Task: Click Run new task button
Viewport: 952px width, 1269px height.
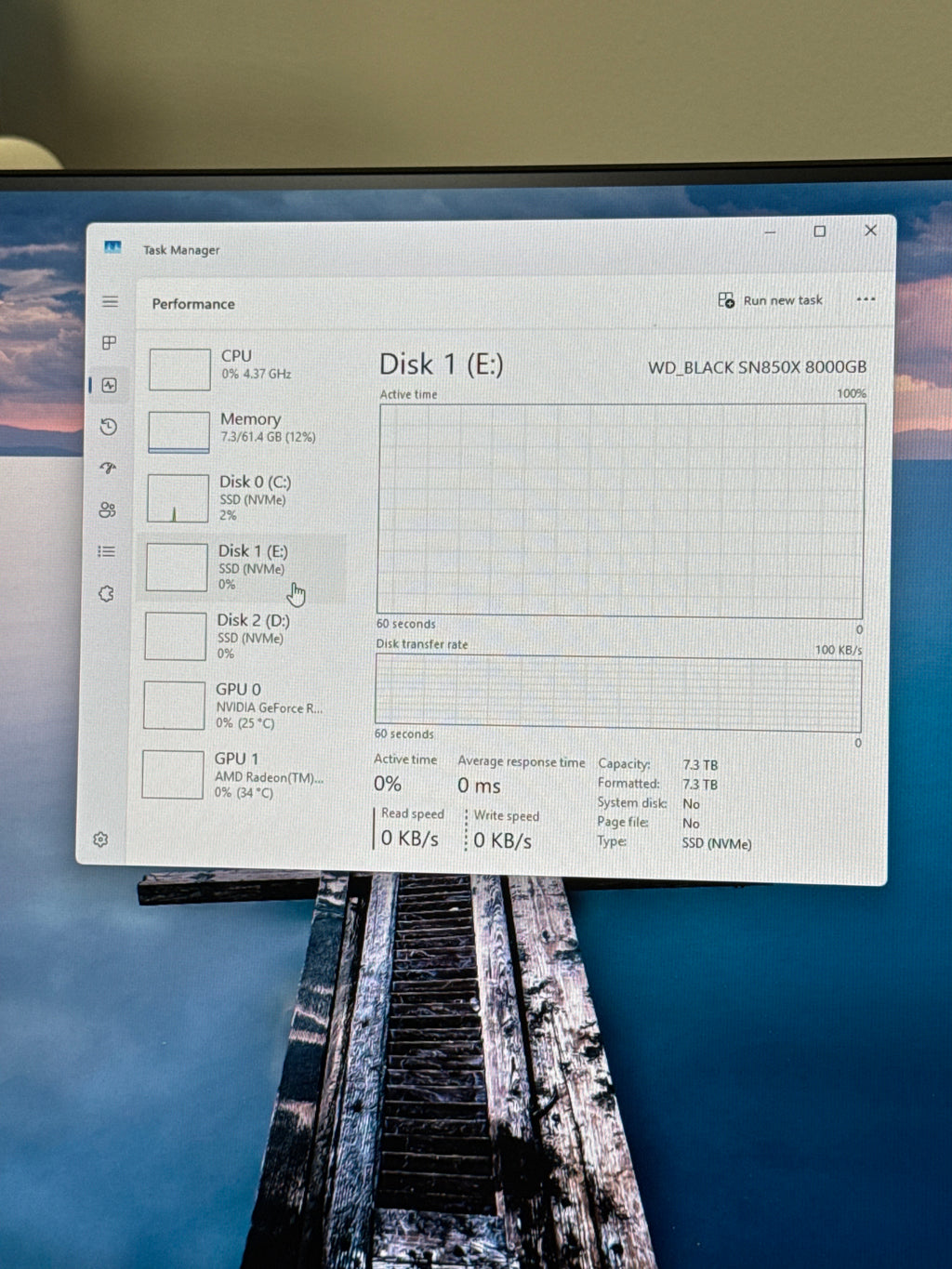Action: (770, 300)
